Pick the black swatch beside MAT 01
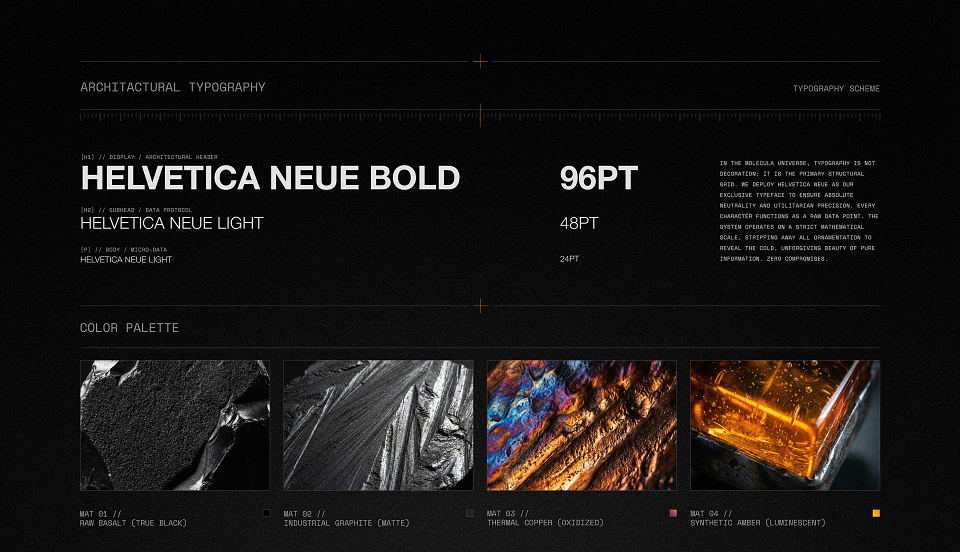Viewport: 960px width, 552px height. [266, 513]
